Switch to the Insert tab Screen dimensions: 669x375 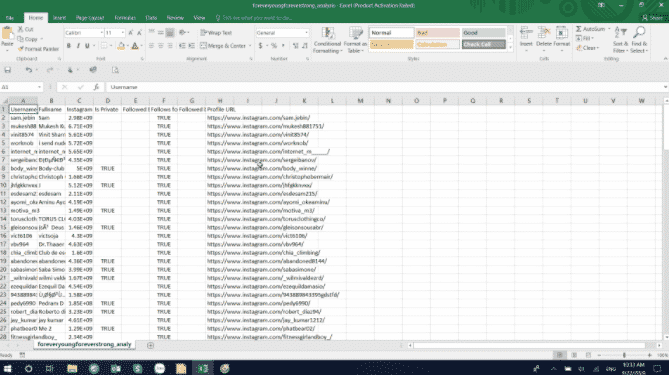tap(59, 18)
